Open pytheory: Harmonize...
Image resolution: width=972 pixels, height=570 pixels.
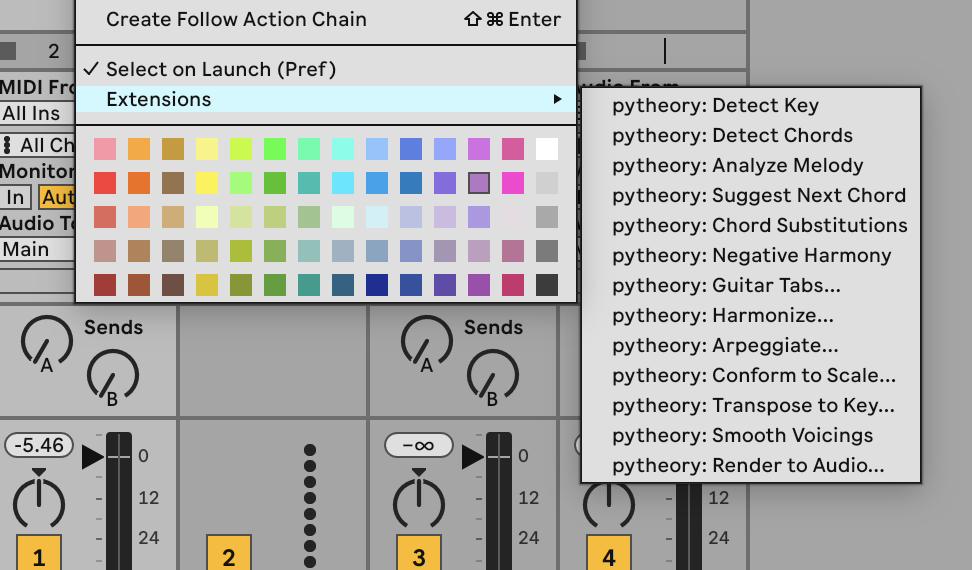click(x=751, y=315)
